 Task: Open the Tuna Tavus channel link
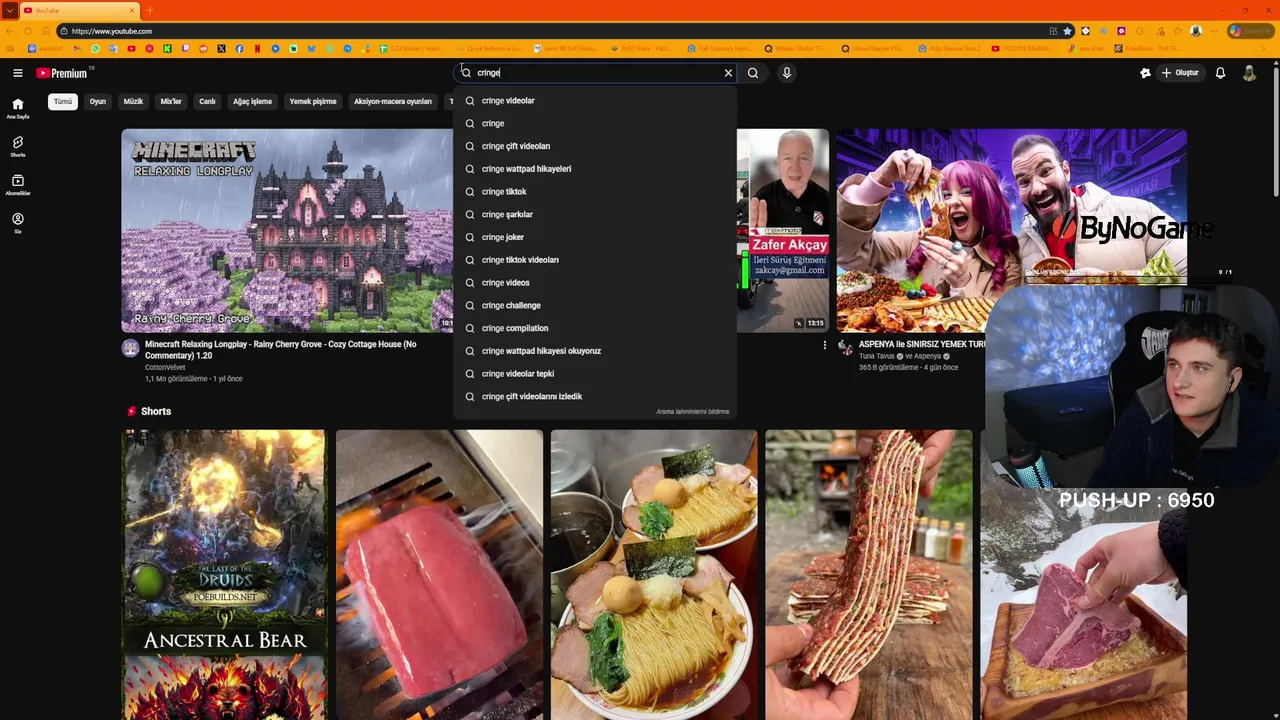(876, 356)
